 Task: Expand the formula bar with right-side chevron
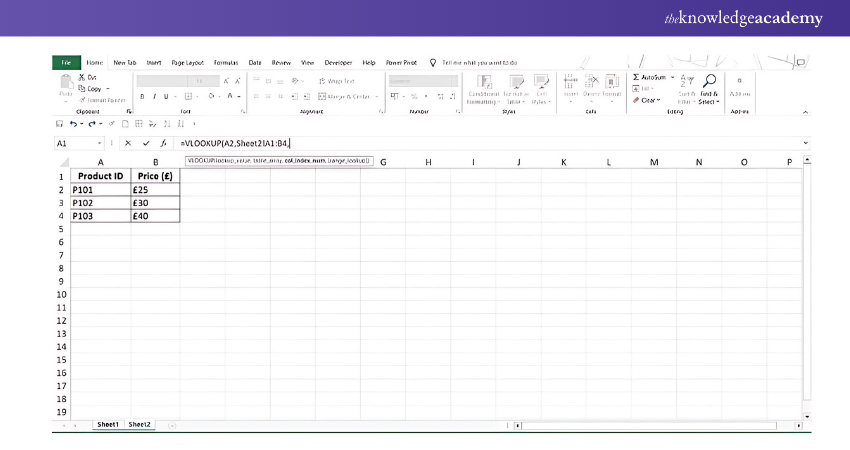[805, 143]
